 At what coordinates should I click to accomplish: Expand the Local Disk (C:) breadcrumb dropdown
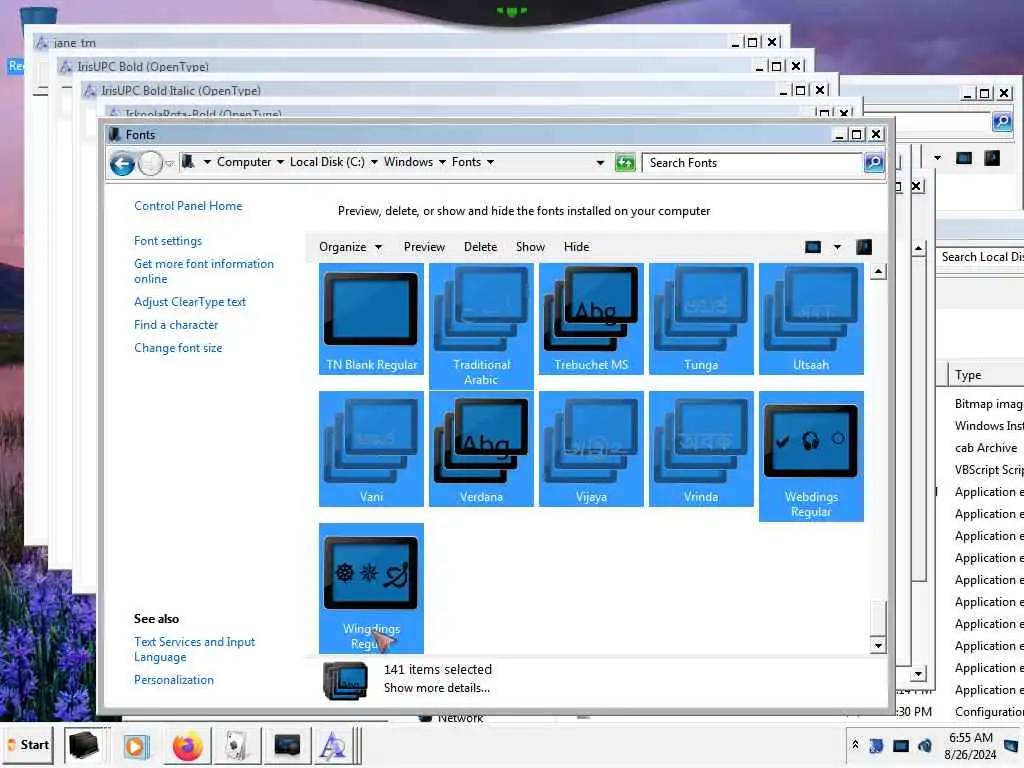pyautogui.click(x=374, y=162)
